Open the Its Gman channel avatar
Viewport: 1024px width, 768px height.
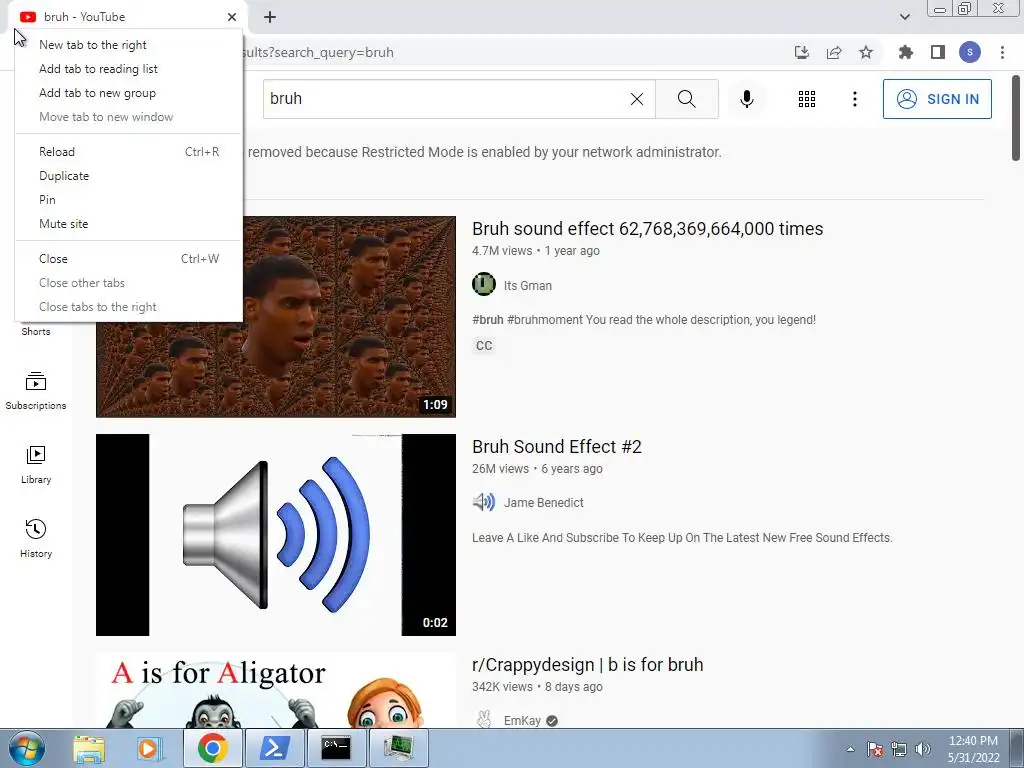[x=484, y=285]
